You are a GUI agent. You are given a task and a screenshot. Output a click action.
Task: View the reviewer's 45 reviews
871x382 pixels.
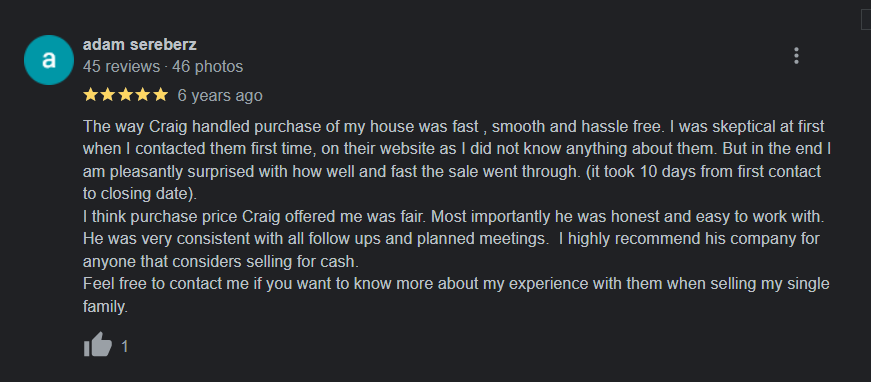click(x=121, y=67)
